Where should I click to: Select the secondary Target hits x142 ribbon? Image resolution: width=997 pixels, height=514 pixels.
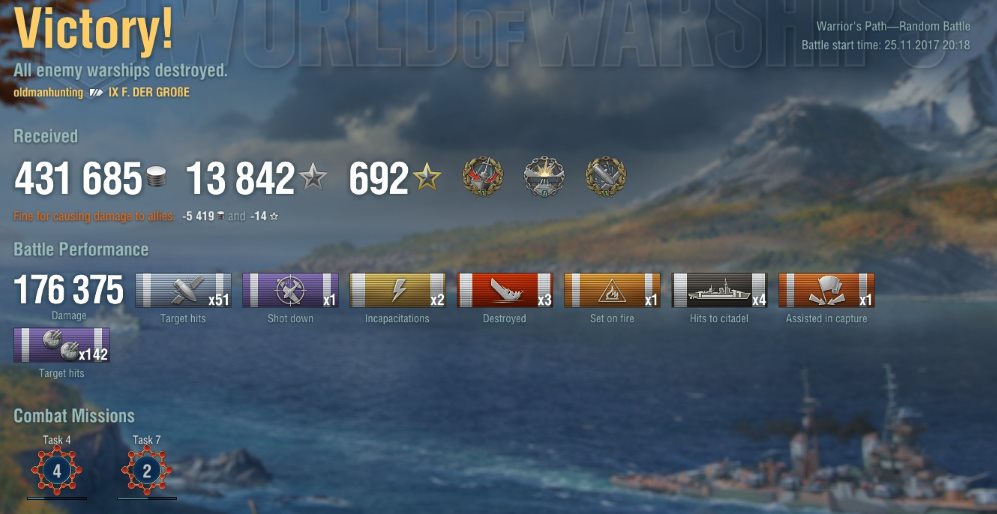pos(61,345)
